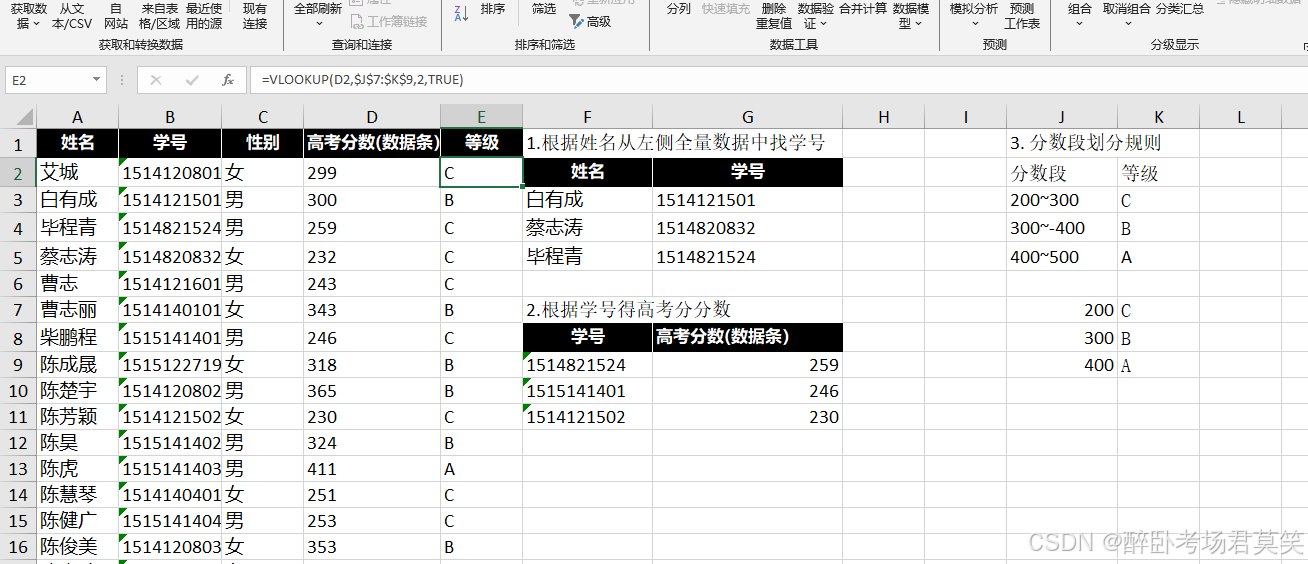Click gender cell 男 in row 3
This screenshot has width=1308, height=564.
tap(262, 200)
